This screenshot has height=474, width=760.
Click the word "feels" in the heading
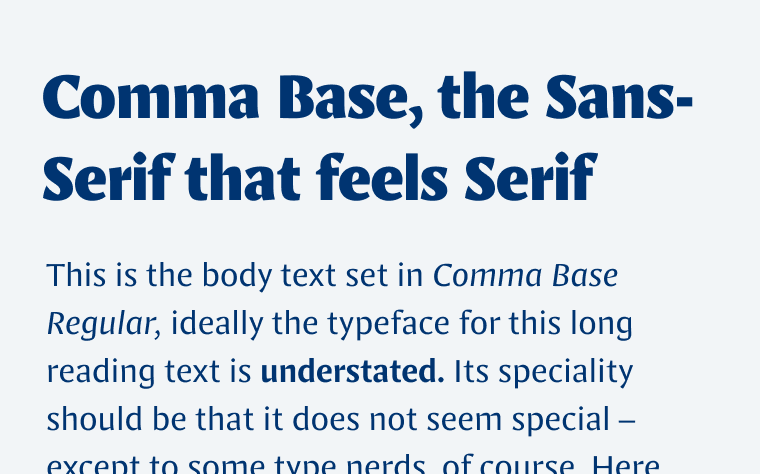(x=382, y=177)
